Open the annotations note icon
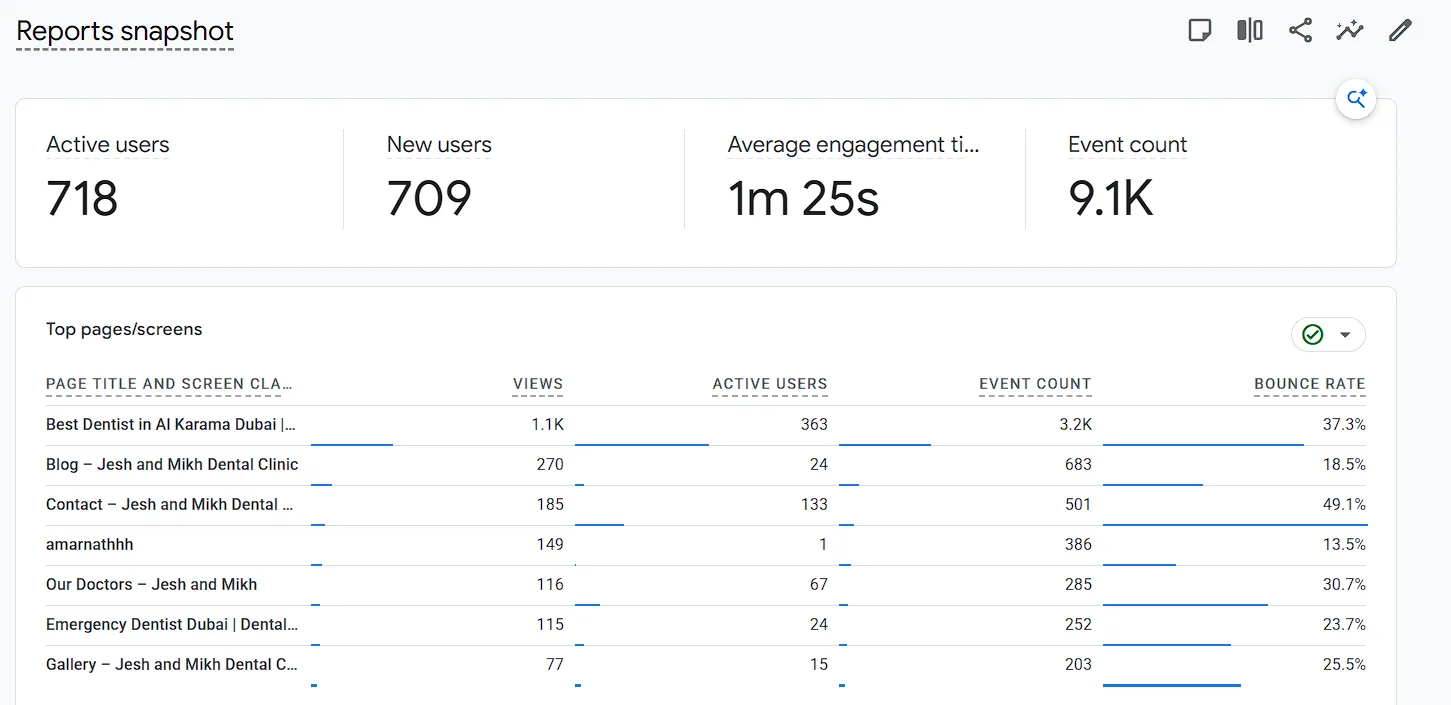 (1199, 31)
